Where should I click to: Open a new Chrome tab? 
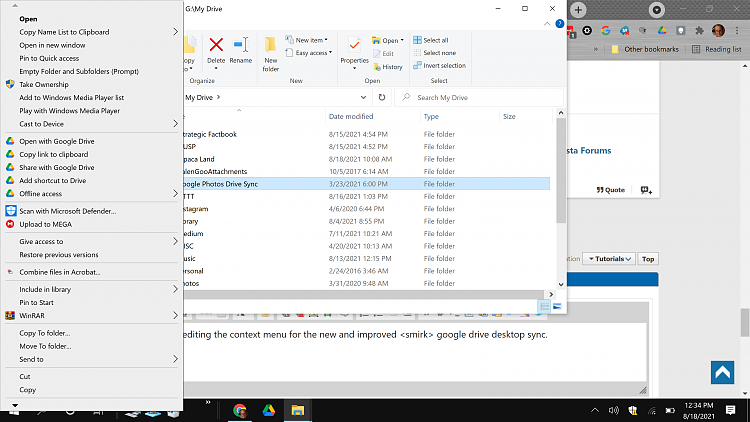point(578,10)
